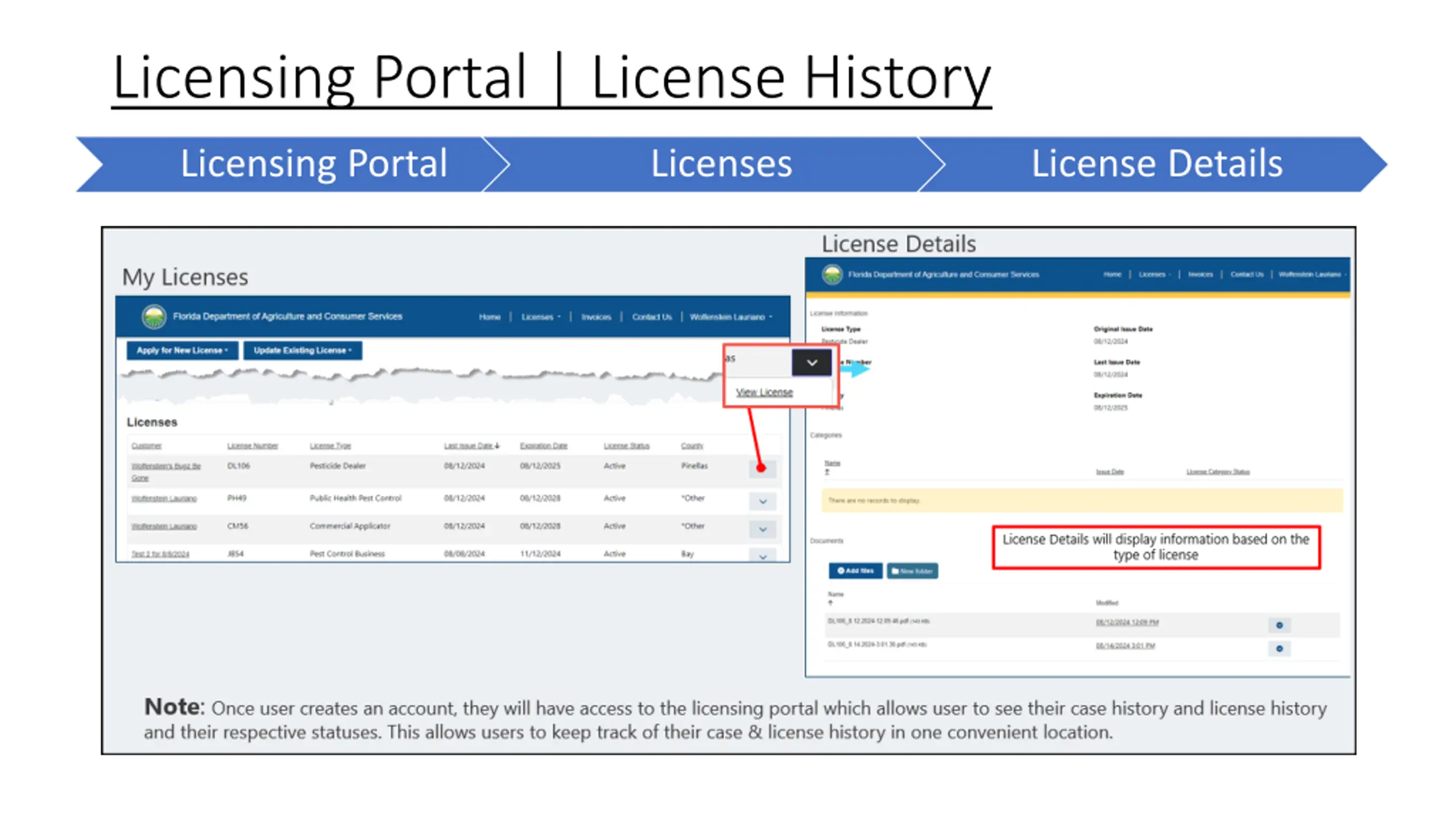Open Contact Us in My Licenses navigation

(651, 317)
